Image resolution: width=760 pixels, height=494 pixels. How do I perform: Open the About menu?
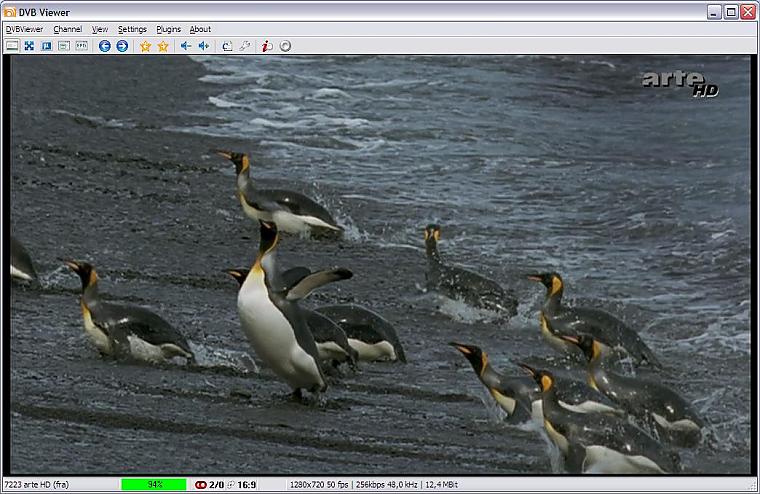point(200,29)
